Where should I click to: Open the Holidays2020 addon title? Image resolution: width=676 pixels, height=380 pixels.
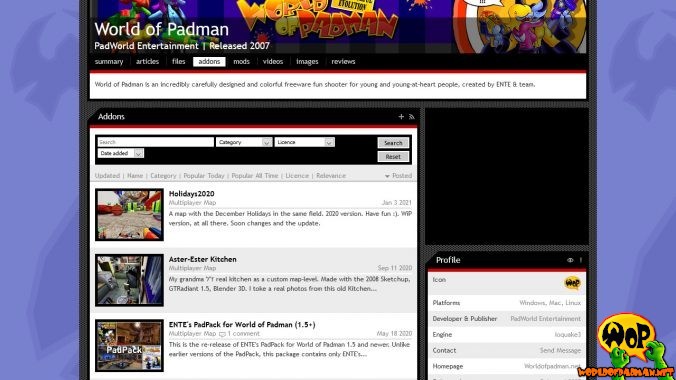[x=191, y=194]
